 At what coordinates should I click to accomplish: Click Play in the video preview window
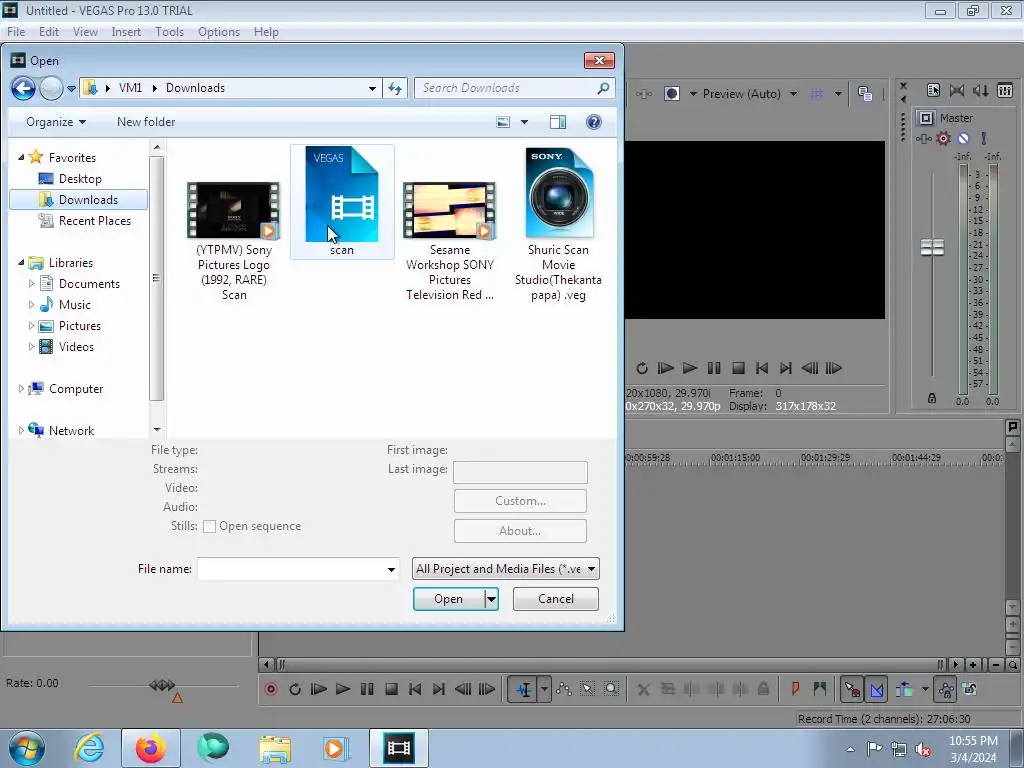tap(690, 368)
